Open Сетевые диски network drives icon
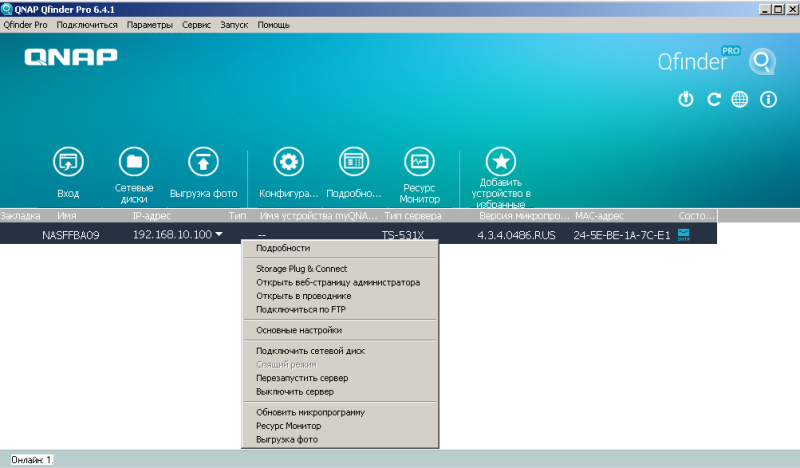The width and height of the screenshot is (800, 468). [x=134, y=162]
